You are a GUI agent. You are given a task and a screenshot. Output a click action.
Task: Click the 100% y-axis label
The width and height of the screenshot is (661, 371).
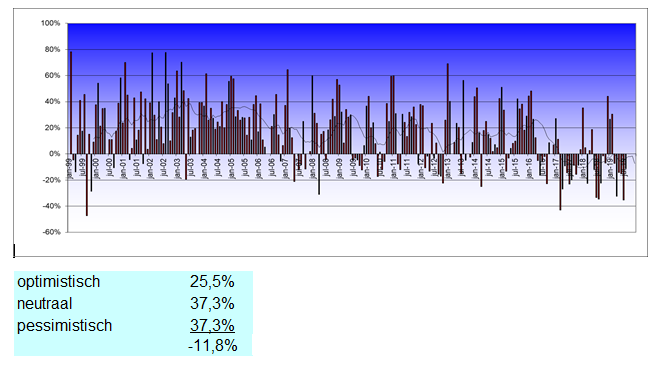coord(51,23)
